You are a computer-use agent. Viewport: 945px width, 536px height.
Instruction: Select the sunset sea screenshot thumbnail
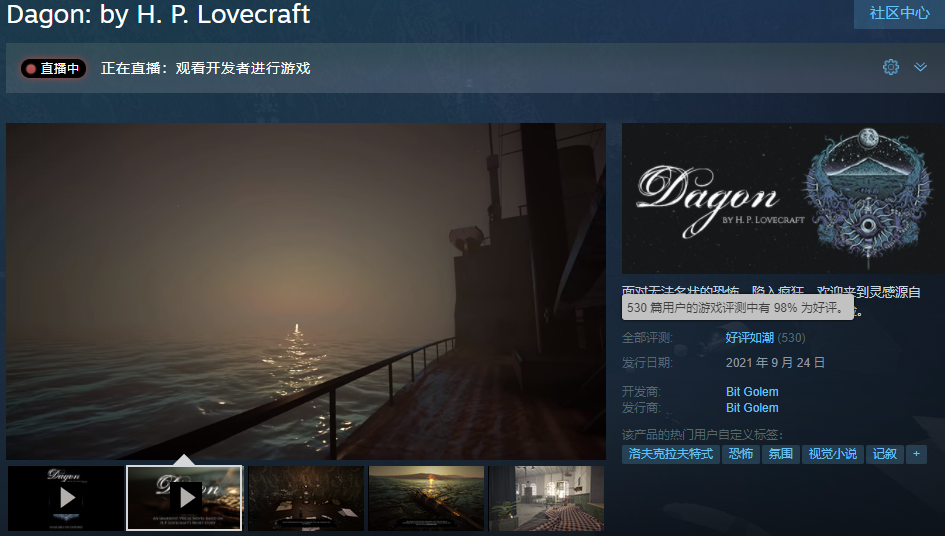click(x=426, y=498)
